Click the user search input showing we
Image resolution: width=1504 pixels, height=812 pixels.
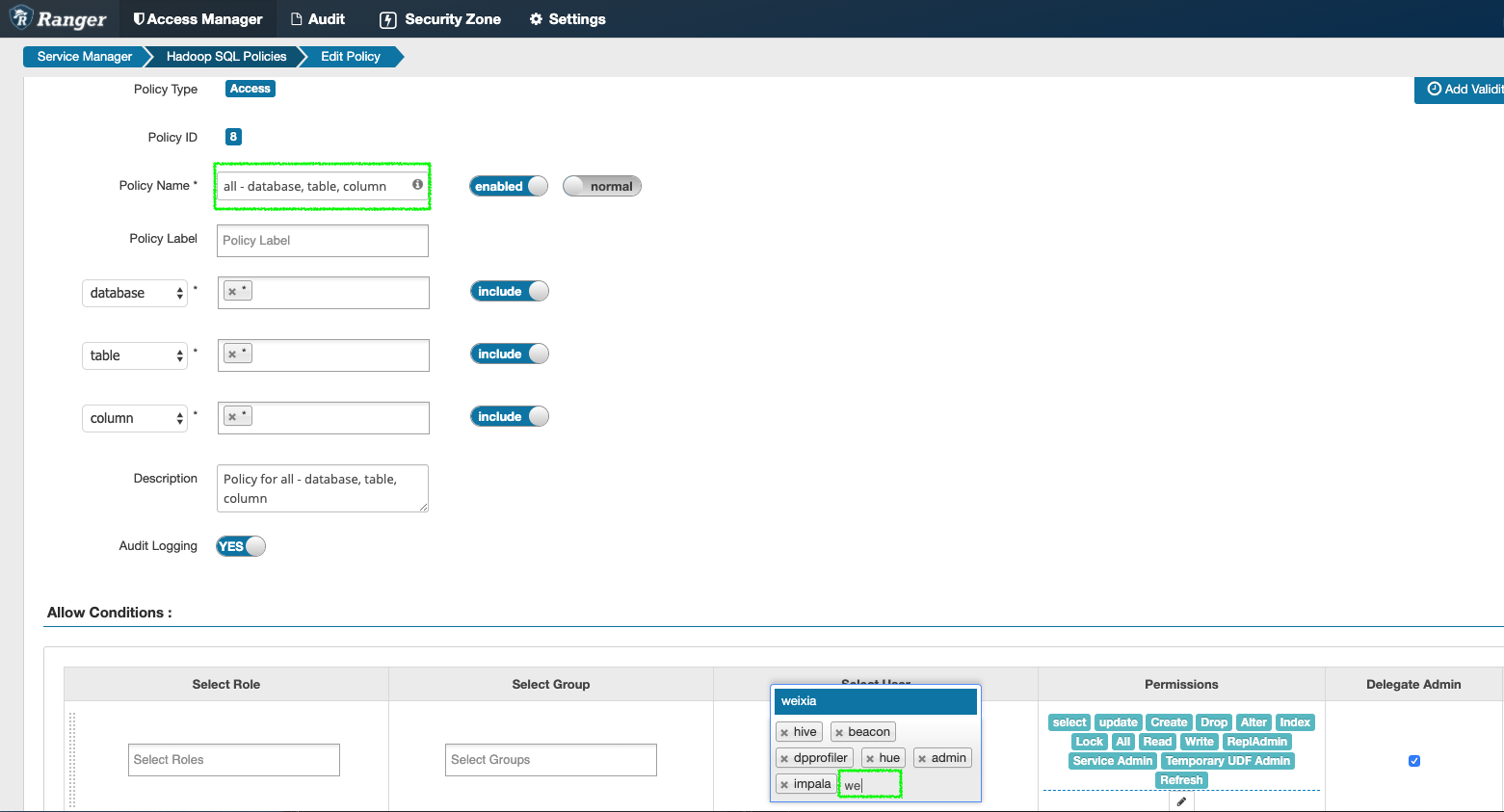click(x=870, y=785)
